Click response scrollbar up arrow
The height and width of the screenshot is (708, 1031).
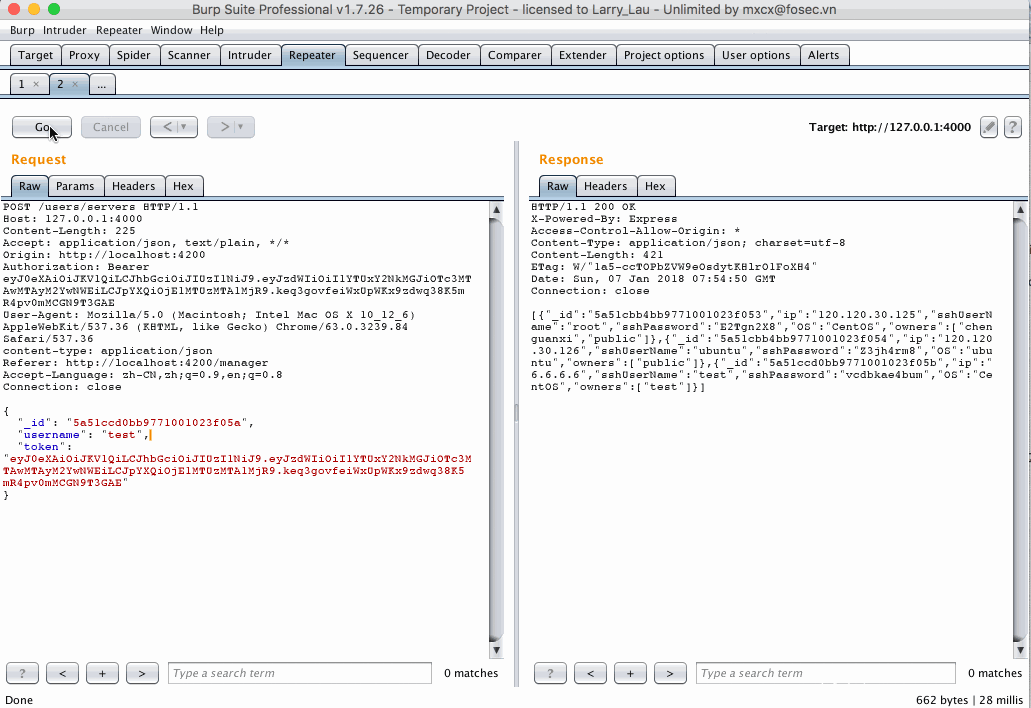point(1020,210)
